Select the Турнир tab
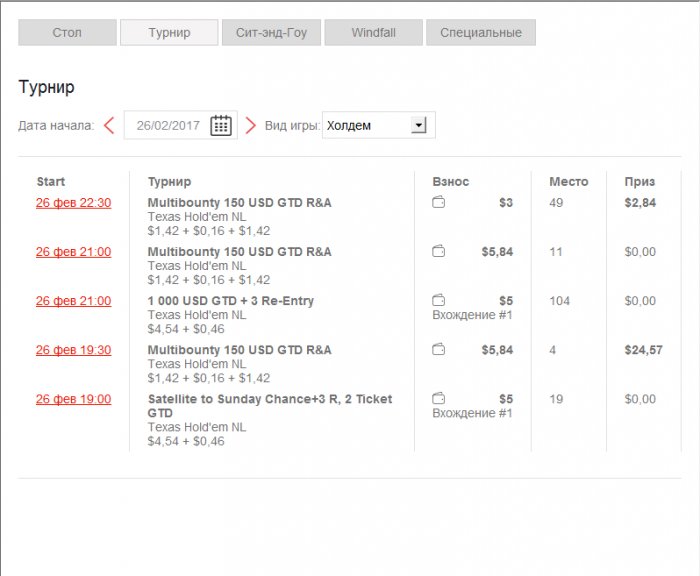 click(x=169, y=33)
